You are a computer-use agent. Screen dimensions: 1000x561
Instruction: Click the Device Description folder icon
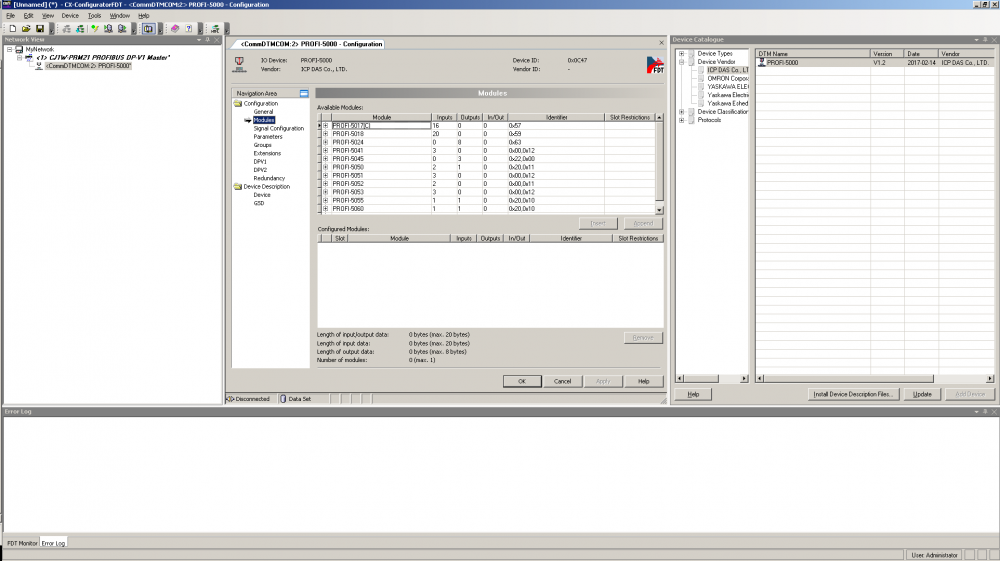[x=238, y=187]
